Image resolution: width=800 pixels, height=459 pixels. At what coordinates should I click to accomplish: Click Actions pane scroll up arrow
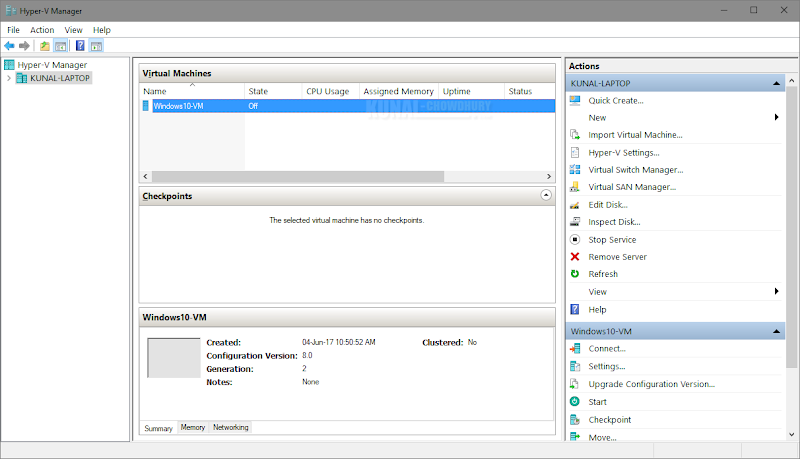pos(792,81)
